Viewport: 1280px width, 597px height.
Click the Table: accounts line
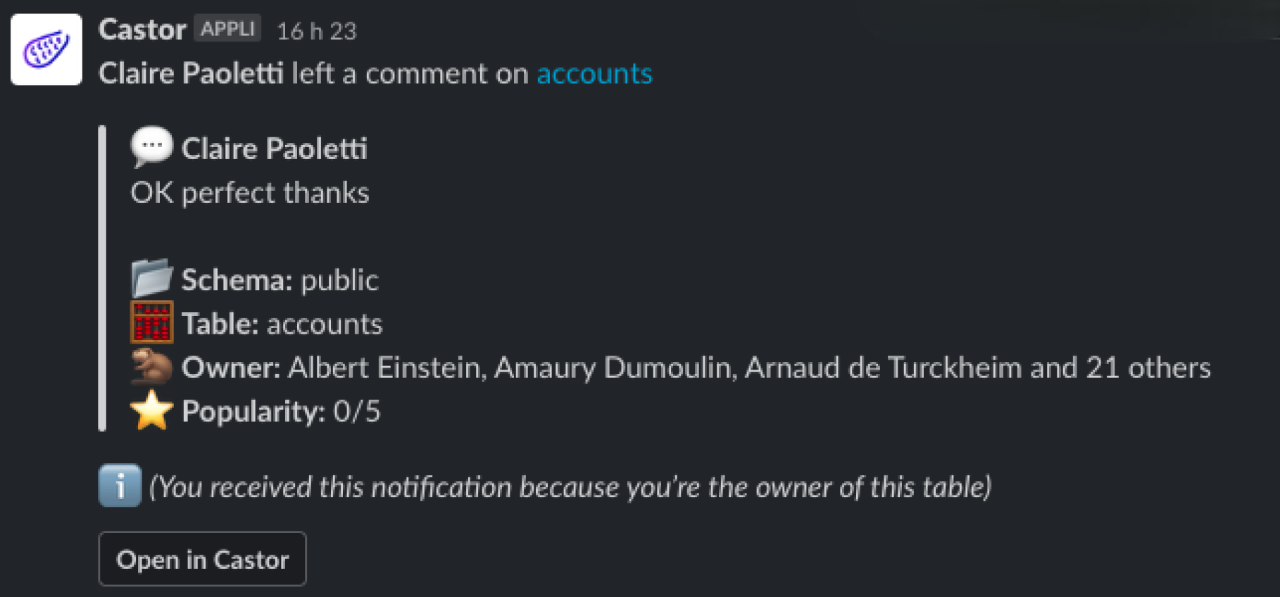[x=282, y=324]
